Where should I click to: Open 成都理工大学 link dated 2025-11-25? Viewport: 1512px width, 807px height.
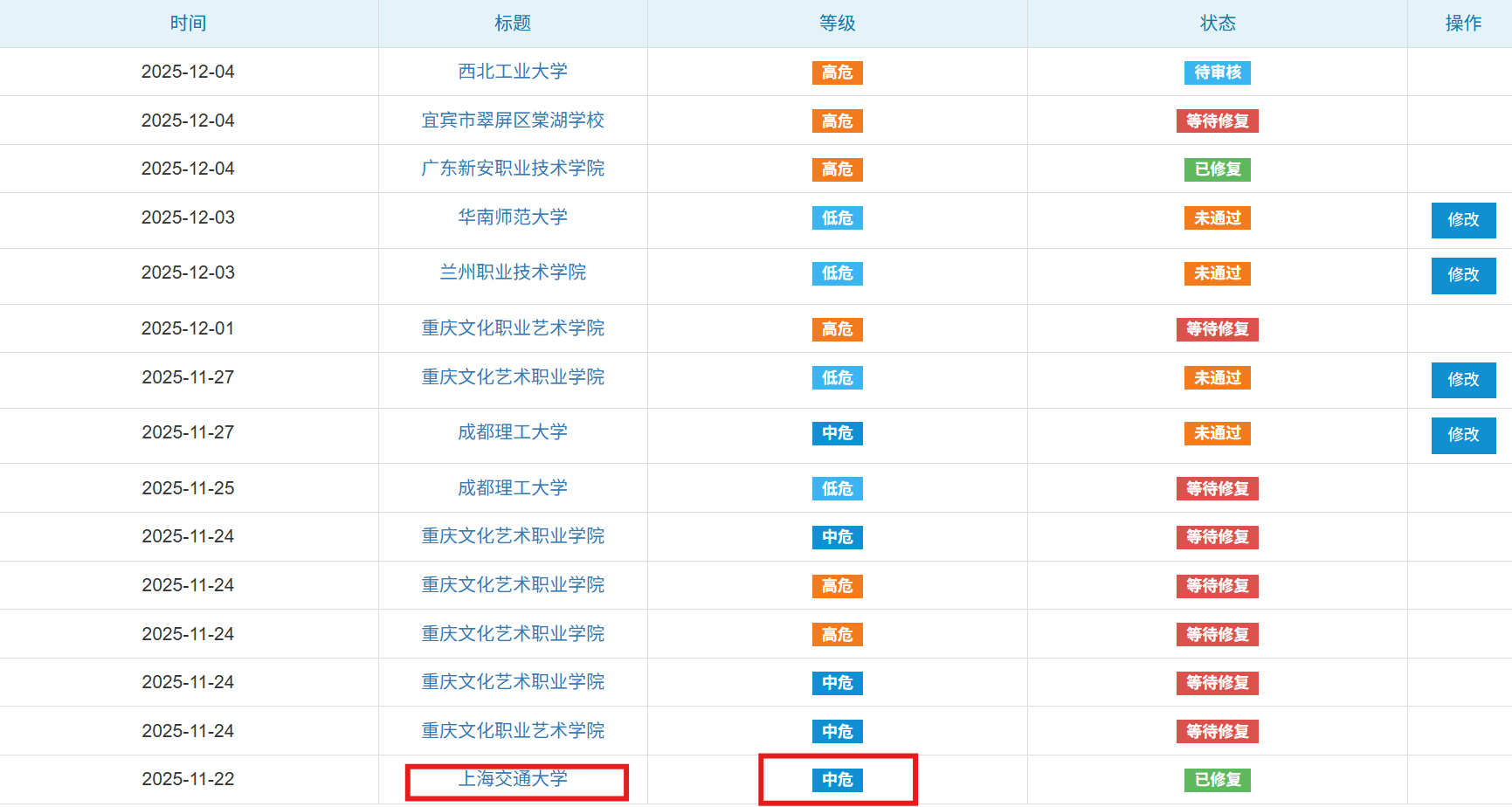(513, 488)
